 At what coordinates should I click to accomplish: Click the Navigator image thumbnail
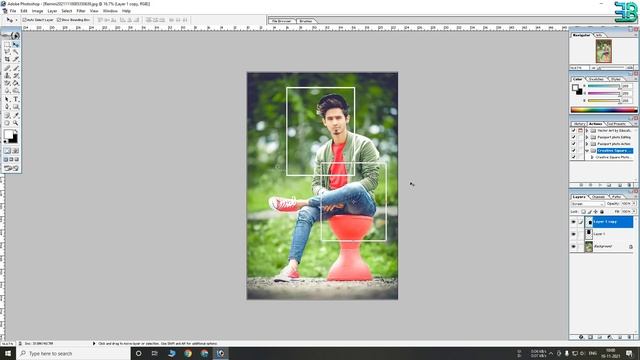[604, 51]
